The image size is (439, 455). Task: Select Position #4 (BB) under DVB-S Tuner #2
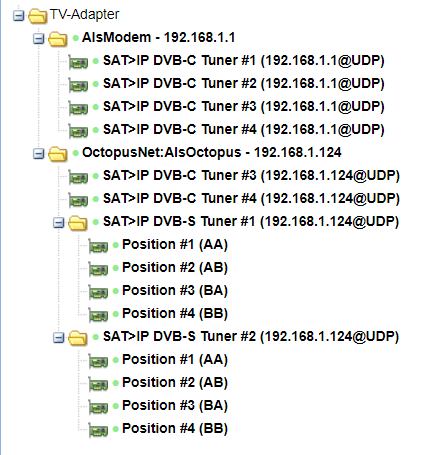175,429
